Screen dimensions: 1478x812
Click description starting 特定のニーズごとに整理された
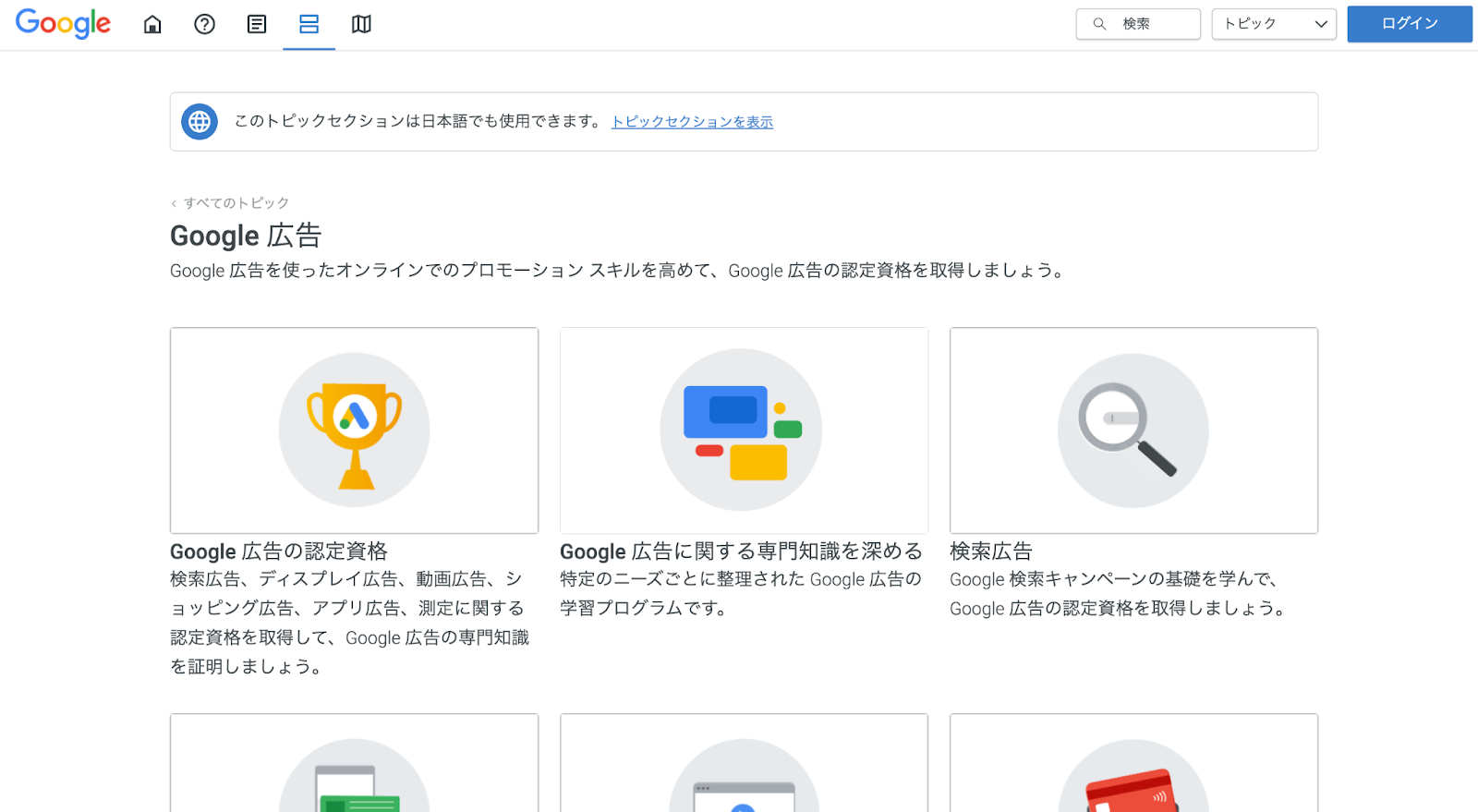(x=741, y=594)
